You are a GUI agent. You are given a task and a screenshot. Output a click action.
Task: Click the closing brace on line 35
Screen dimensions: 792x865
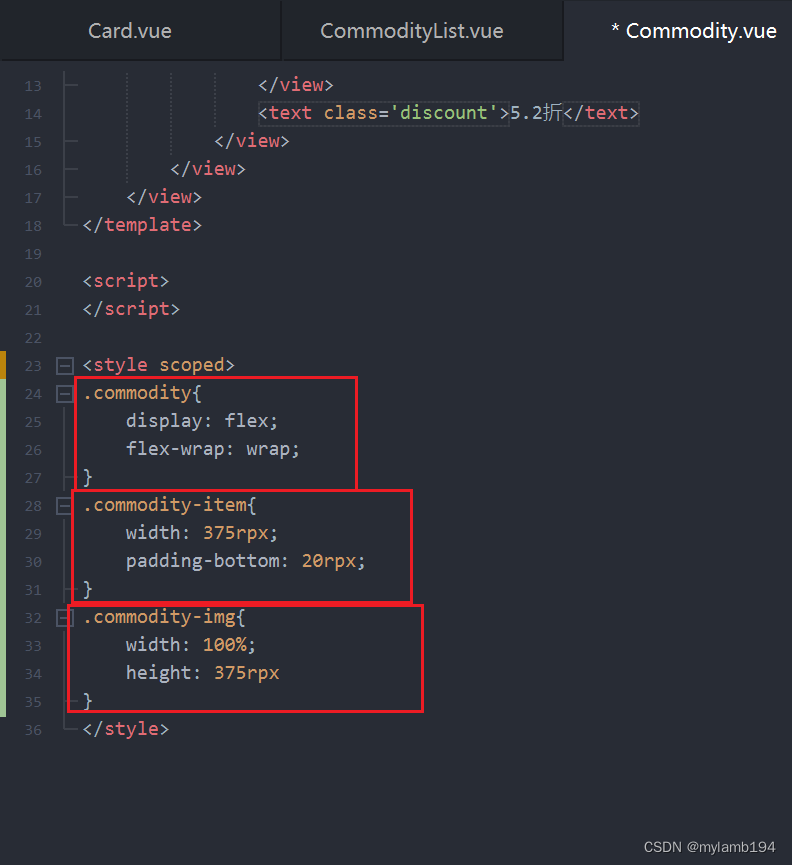coord(88,701)
